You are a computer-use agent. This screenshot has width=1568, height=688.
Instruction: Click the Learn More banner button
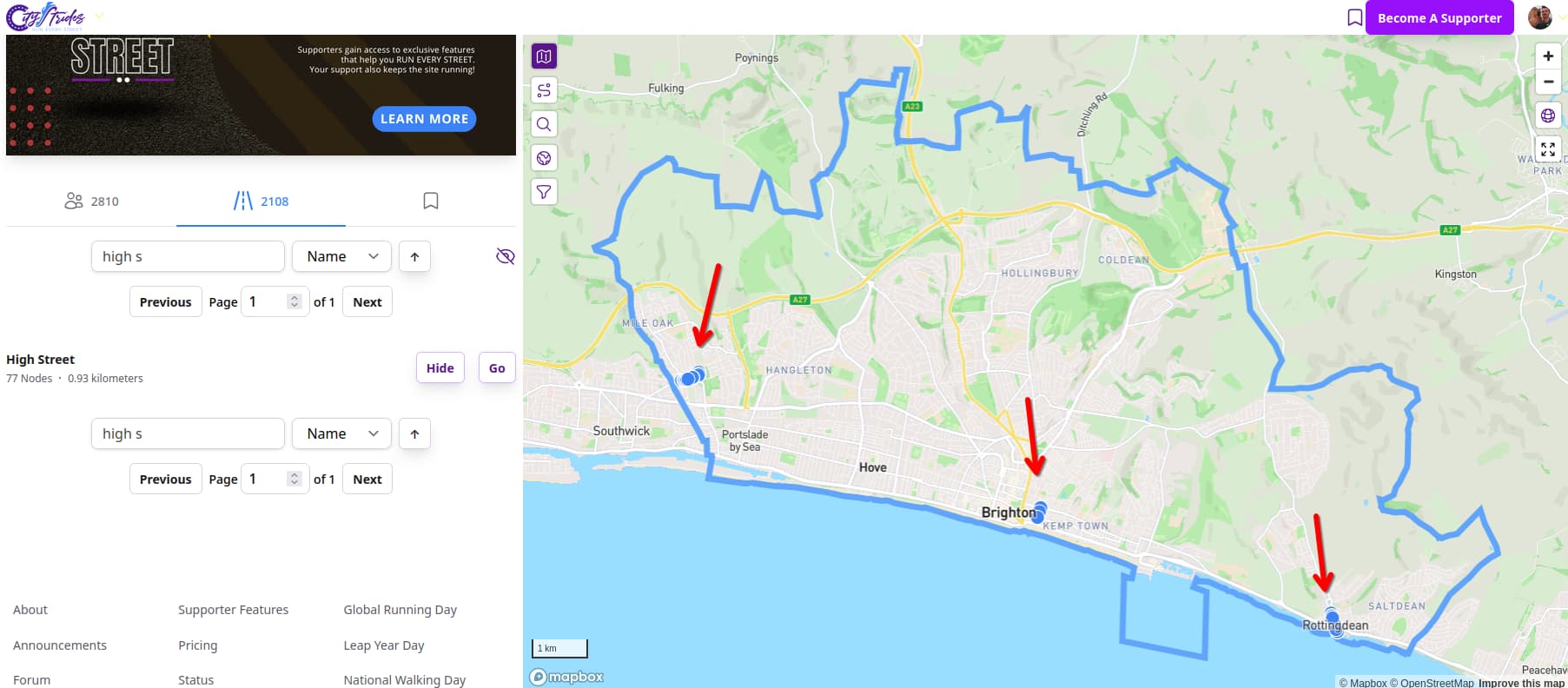(x=424, y=119)
